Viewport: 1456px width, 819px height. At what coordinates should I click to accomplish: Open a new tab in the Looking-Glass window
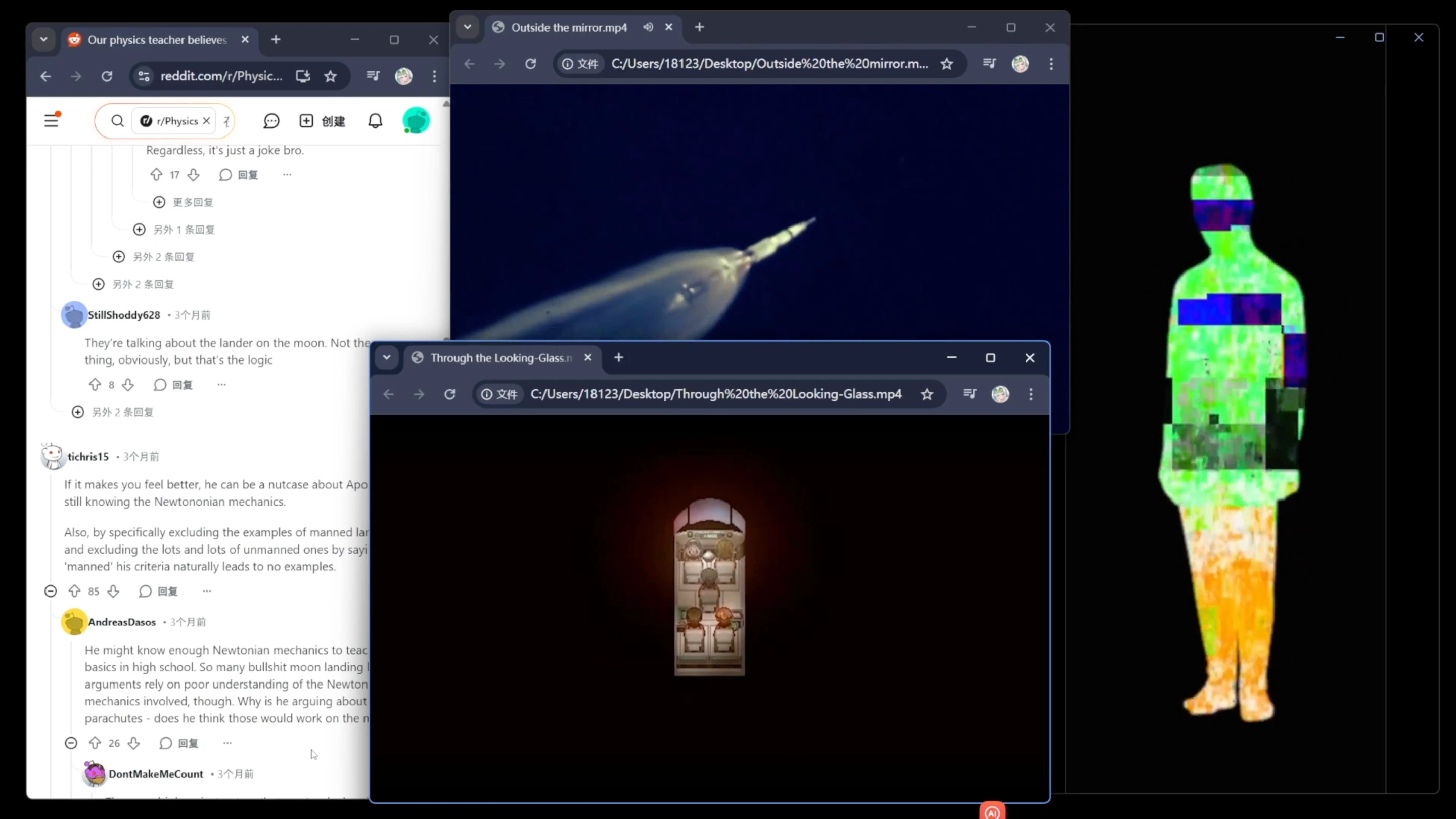619,358
